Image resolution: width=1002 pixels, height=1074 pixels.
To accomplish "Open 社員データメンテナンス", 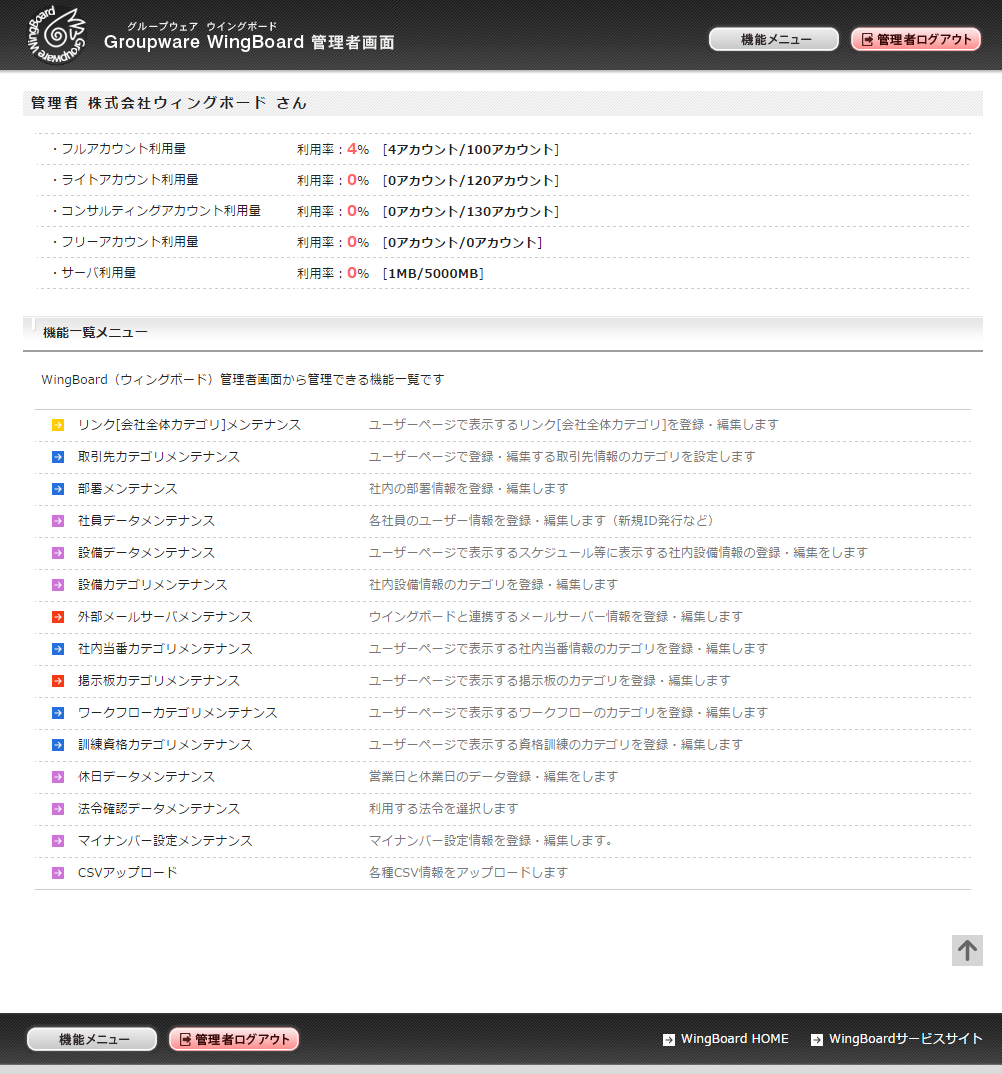I will (x=147, y=521).
